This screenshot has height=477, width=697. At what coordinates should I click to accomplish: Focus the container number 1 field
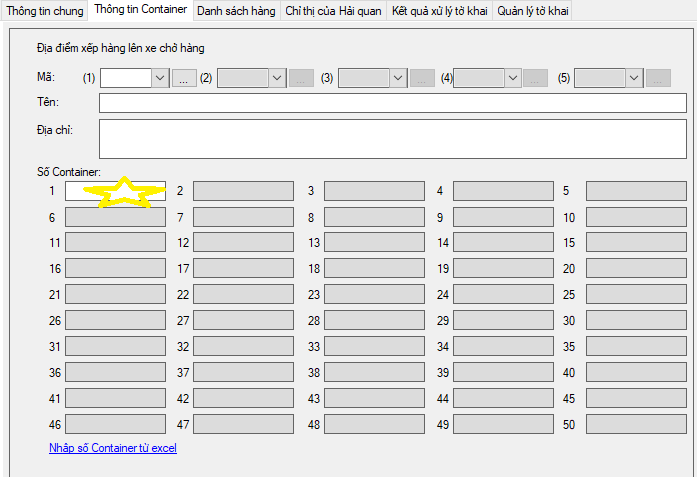pyautogui.click(x=115, y=191)
